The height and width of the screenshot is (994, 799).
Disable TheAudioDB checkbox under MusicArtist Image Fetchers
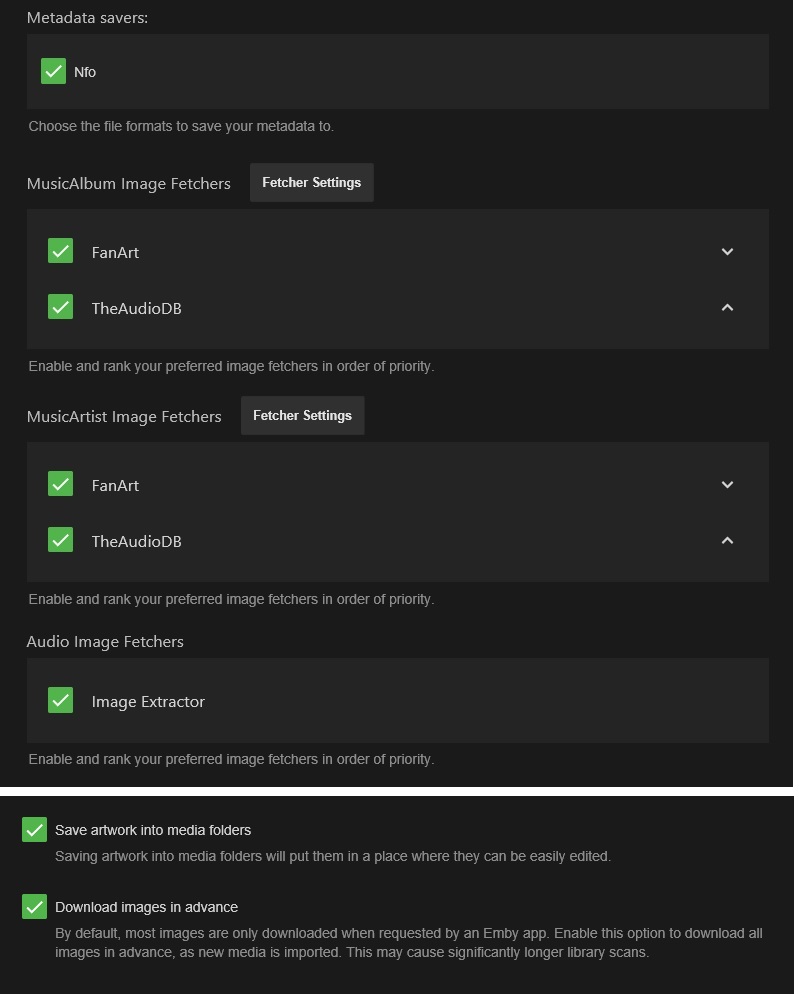pyautogui.click(x=61, y=540)
